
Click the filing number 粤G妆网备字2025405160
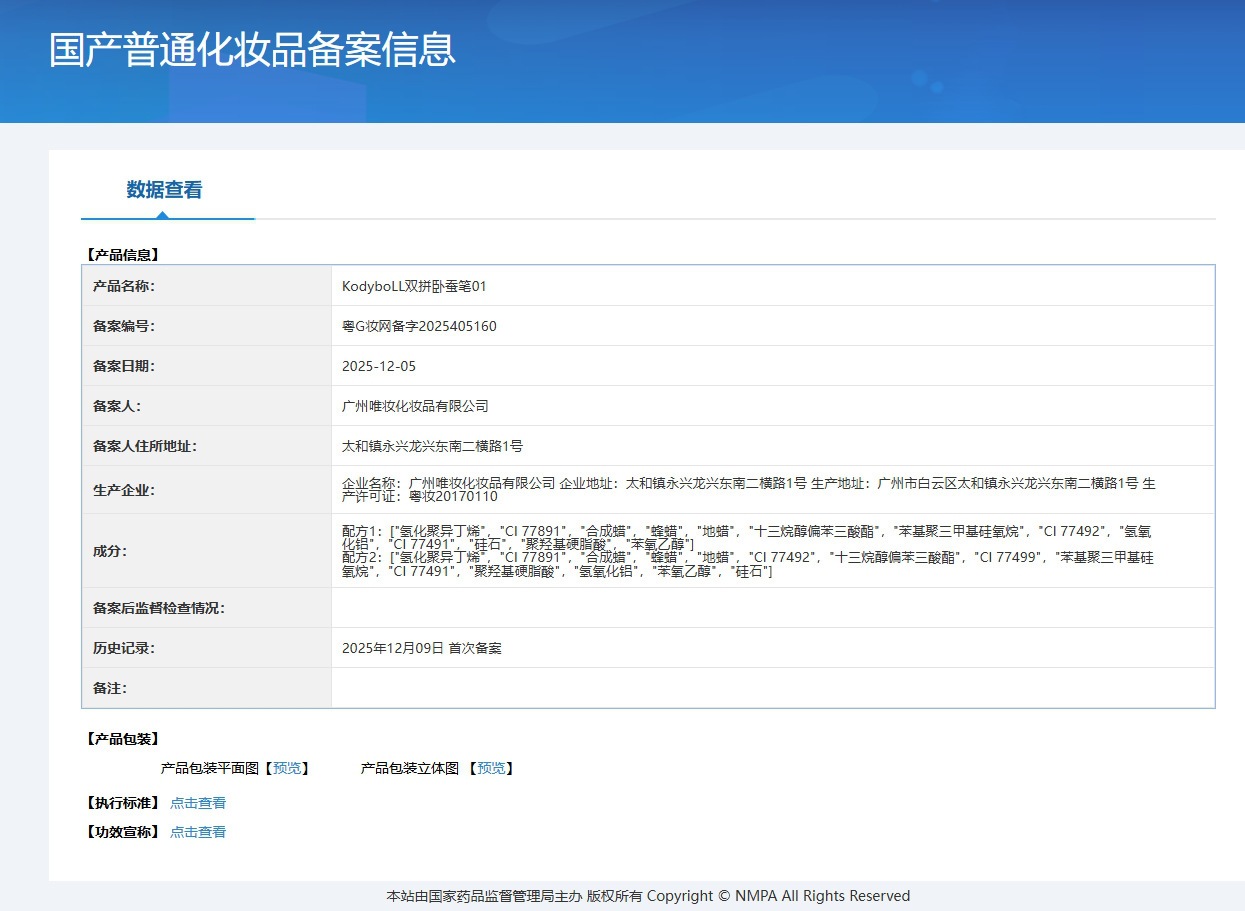(x=419, y=326)
